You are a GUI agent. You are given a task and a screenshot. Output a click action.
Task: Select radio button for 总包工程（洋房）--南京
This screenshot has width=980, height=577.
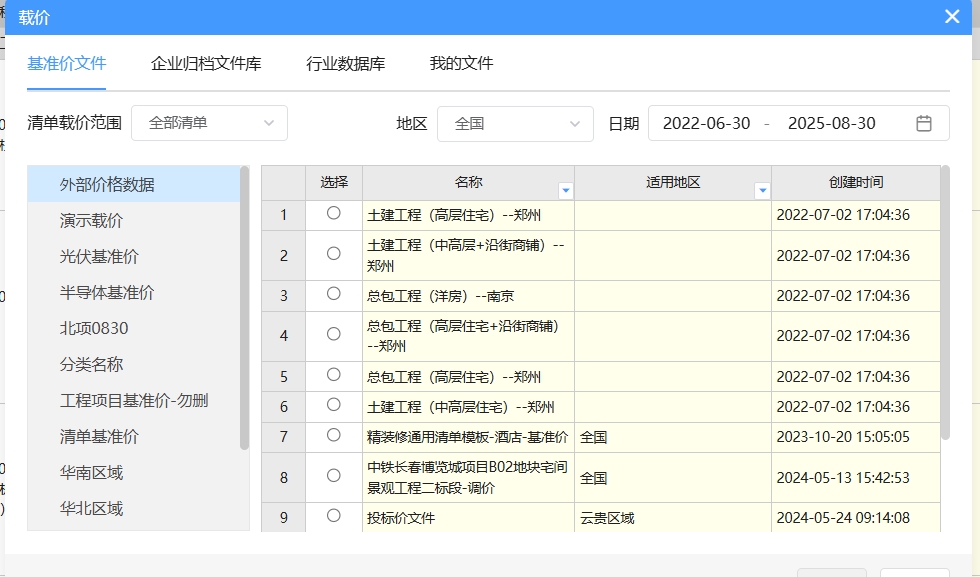click(334, 294)
